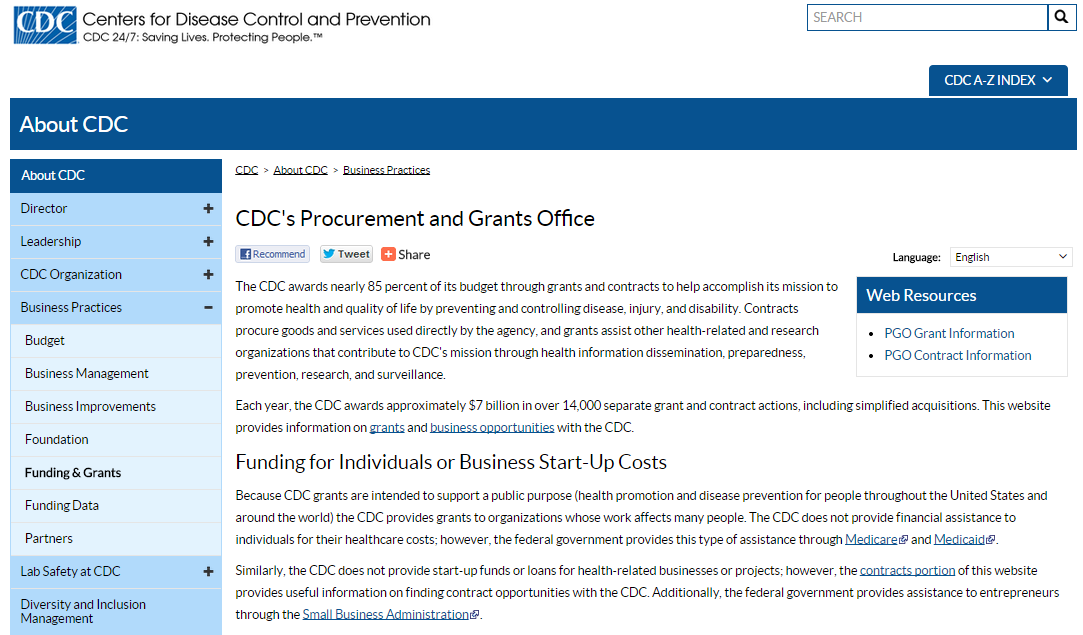This screenshot has width=1083, height=635.
Task: Select Budget in the sidebar menu
Action: (x=45, y=341)
